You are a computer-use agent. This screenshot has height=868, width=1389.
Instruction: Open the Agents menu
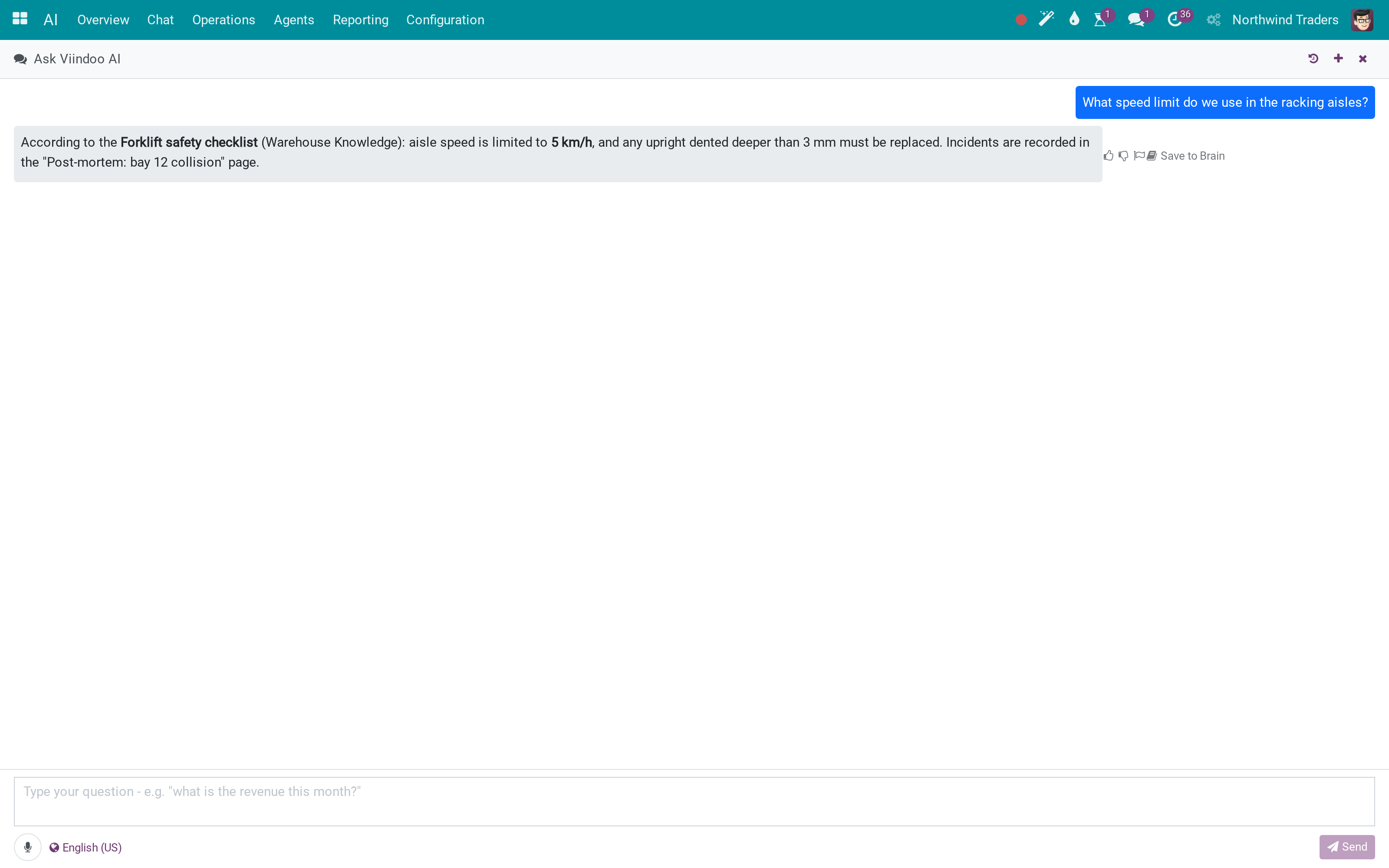tap(294, 20)
